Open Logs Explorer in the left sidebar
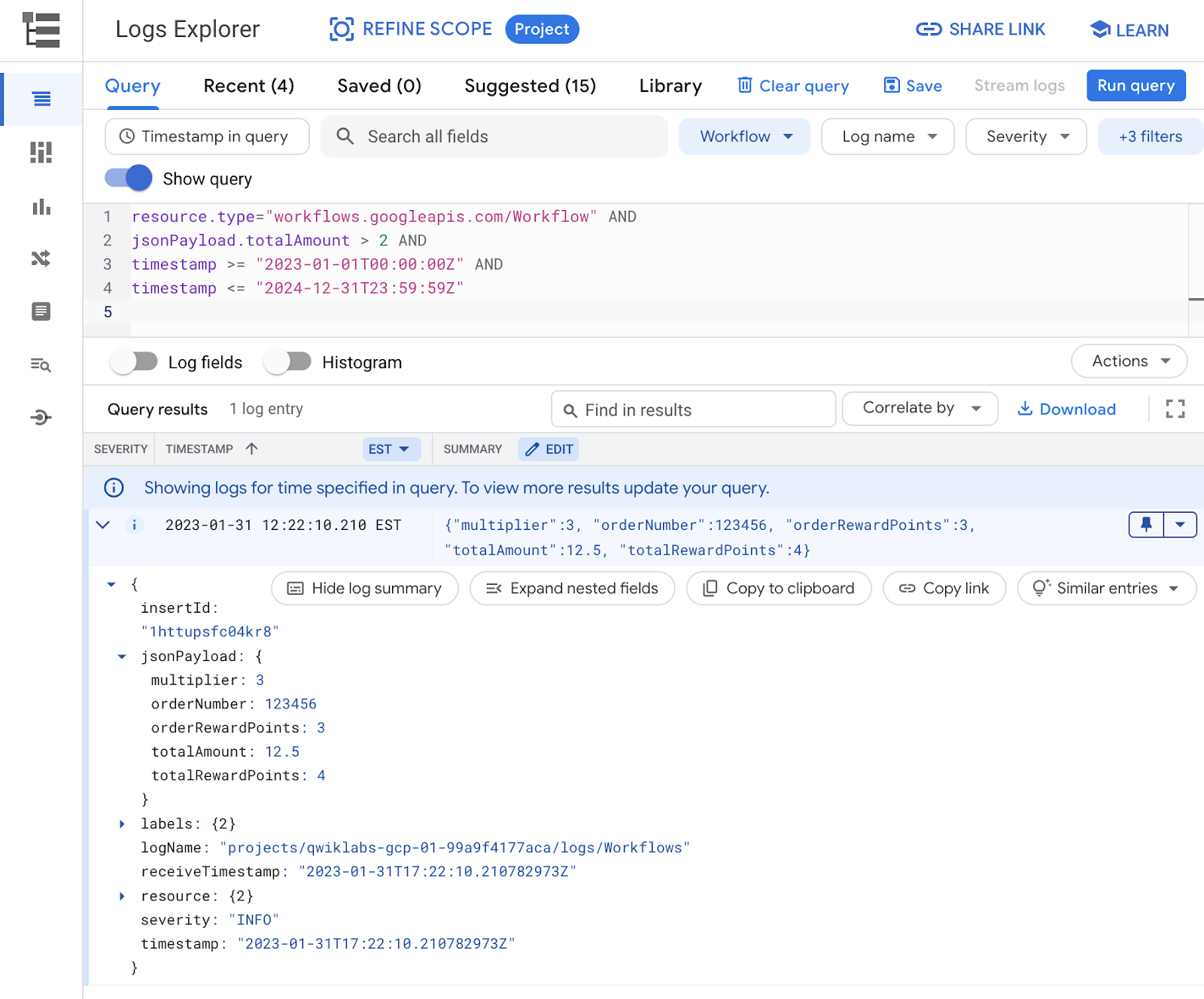The height and width of the screenshot is (999, 1204). pyautogui.click(x=41, y=99)
